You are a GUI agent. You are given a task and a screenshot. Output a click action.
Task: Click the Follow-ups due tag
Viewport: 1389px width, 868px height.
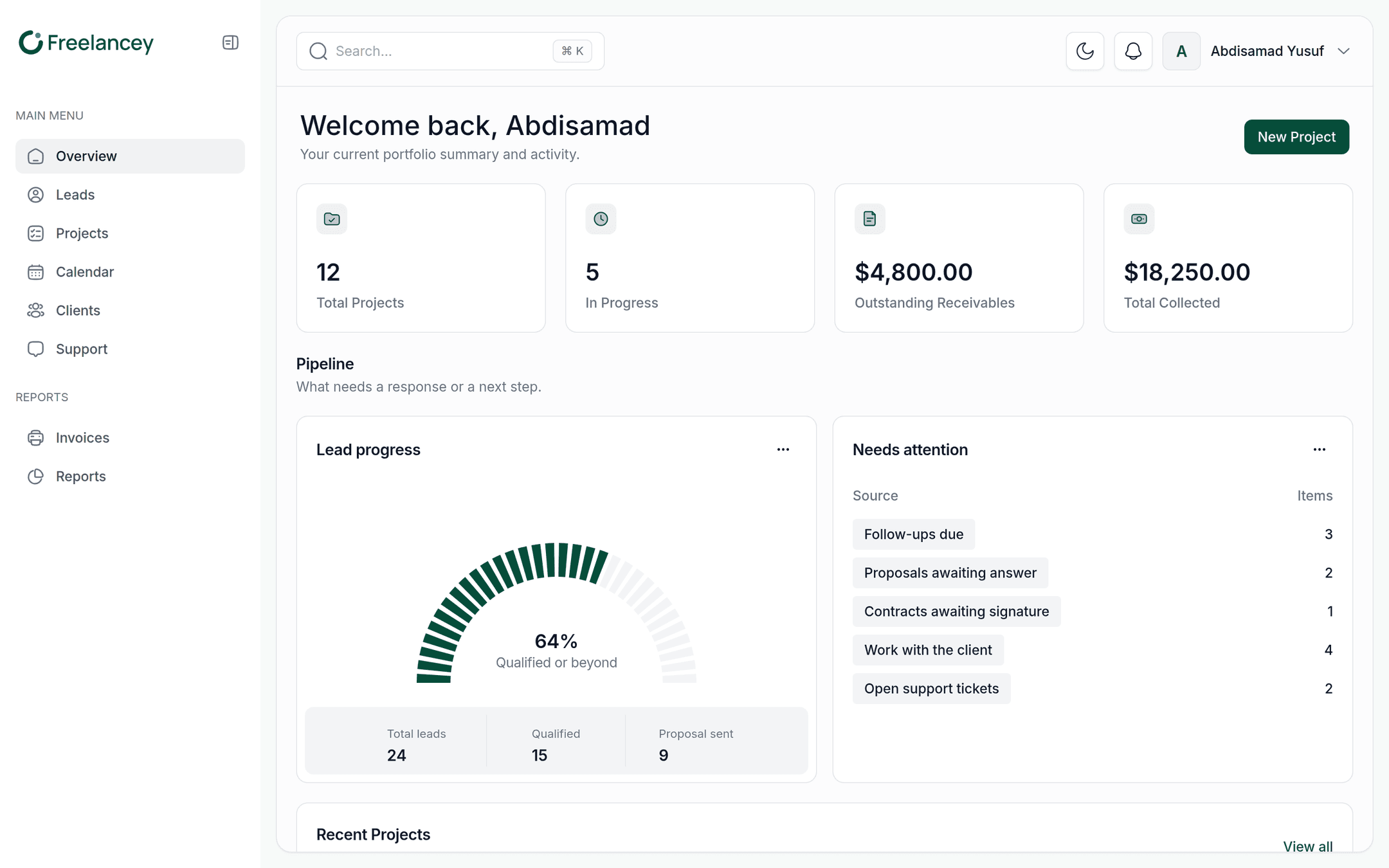pos(914,534)
